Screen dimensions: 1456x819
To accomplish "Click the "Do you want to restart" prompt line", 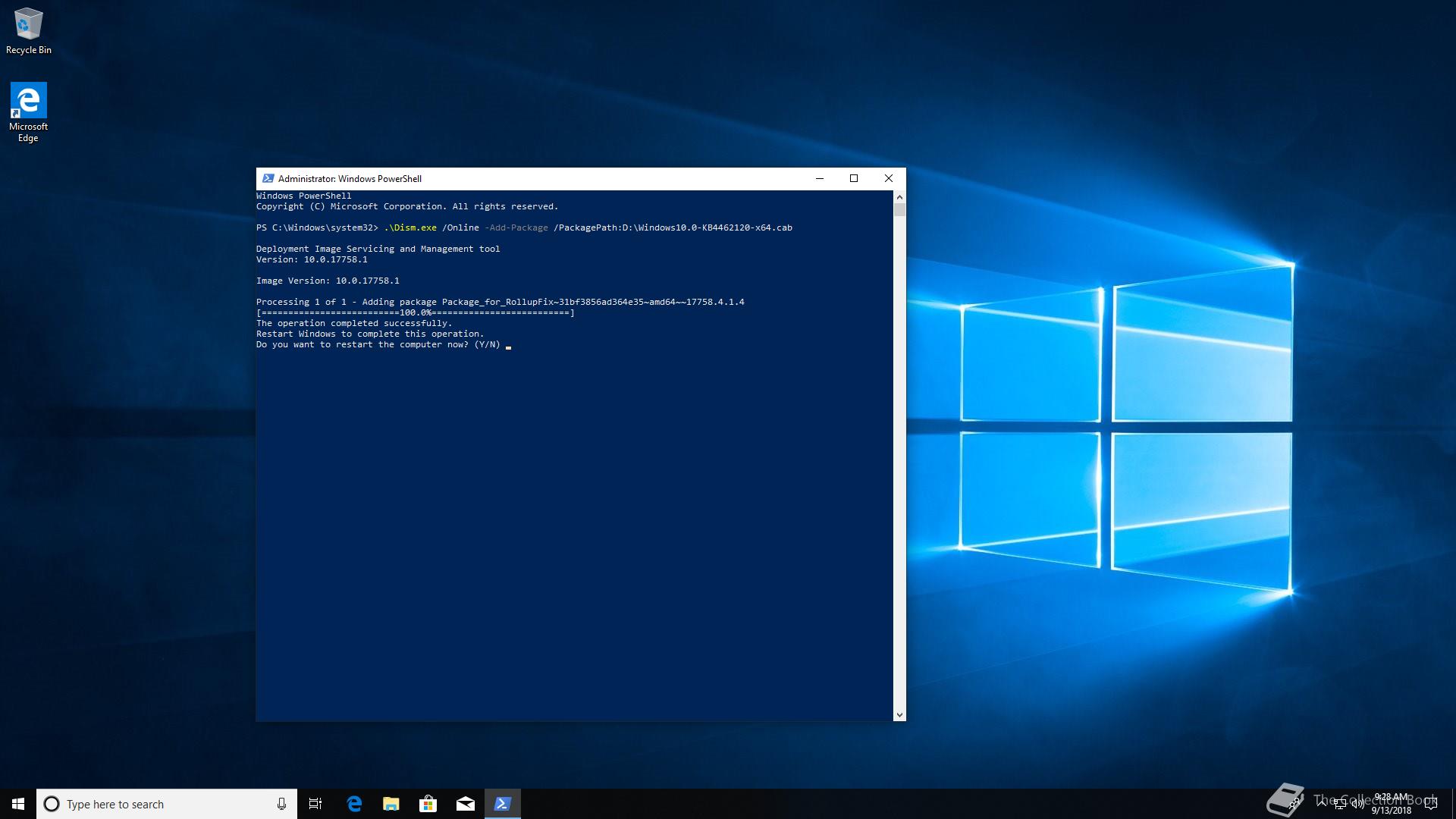I will click(378, 345).
